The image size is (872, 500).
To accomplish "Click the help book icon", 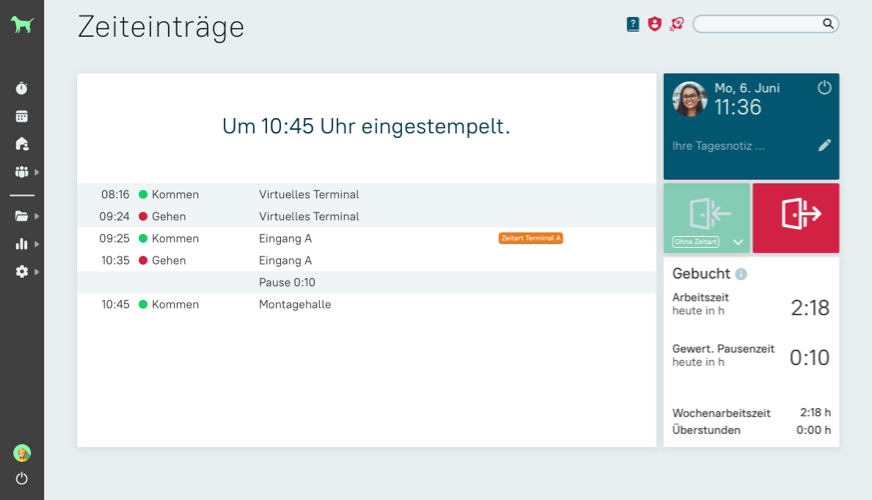I will pyautogui.click(x=632, y=24).
